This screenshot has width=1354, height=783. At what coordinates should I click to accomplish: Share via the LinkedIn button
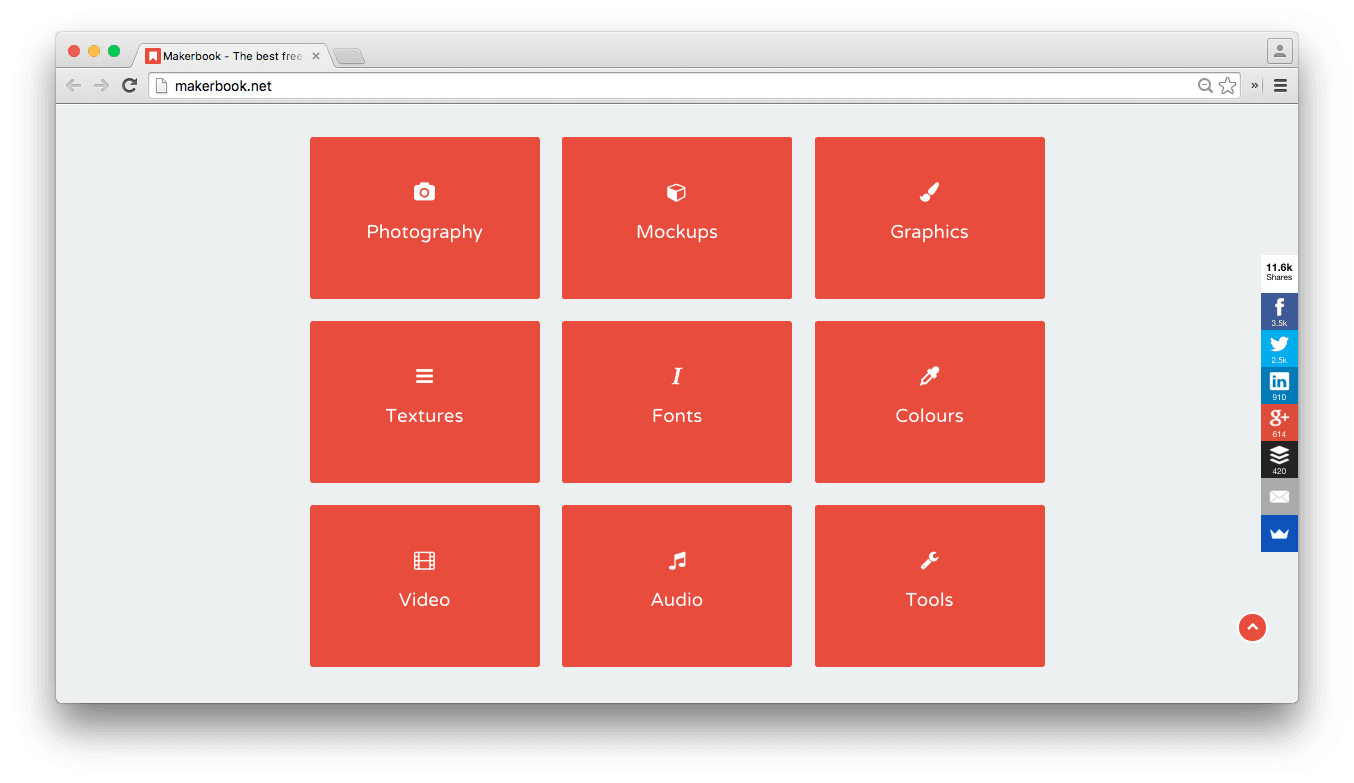click(x=1279, y=385)
